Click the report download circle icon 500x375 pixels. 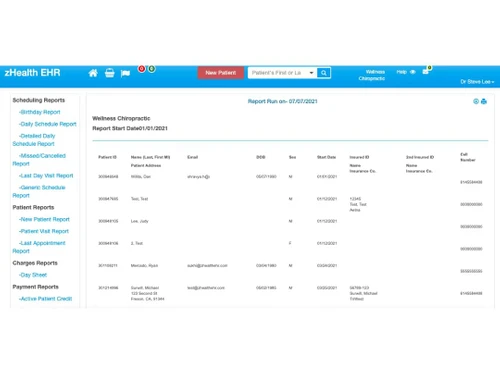pos(476,101)
